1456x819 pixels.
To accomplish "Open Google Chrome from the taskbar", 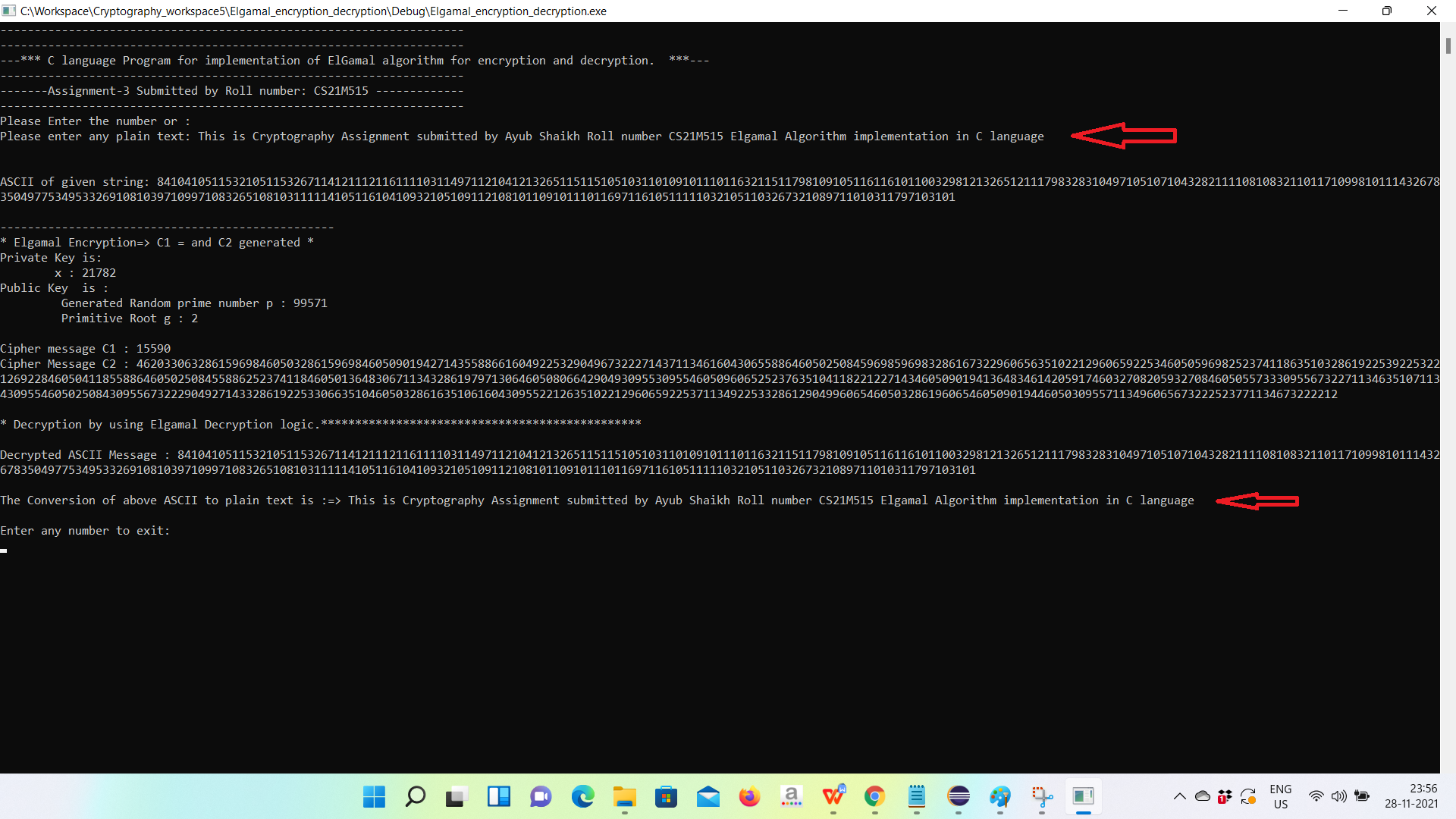I will coord(874,797).
